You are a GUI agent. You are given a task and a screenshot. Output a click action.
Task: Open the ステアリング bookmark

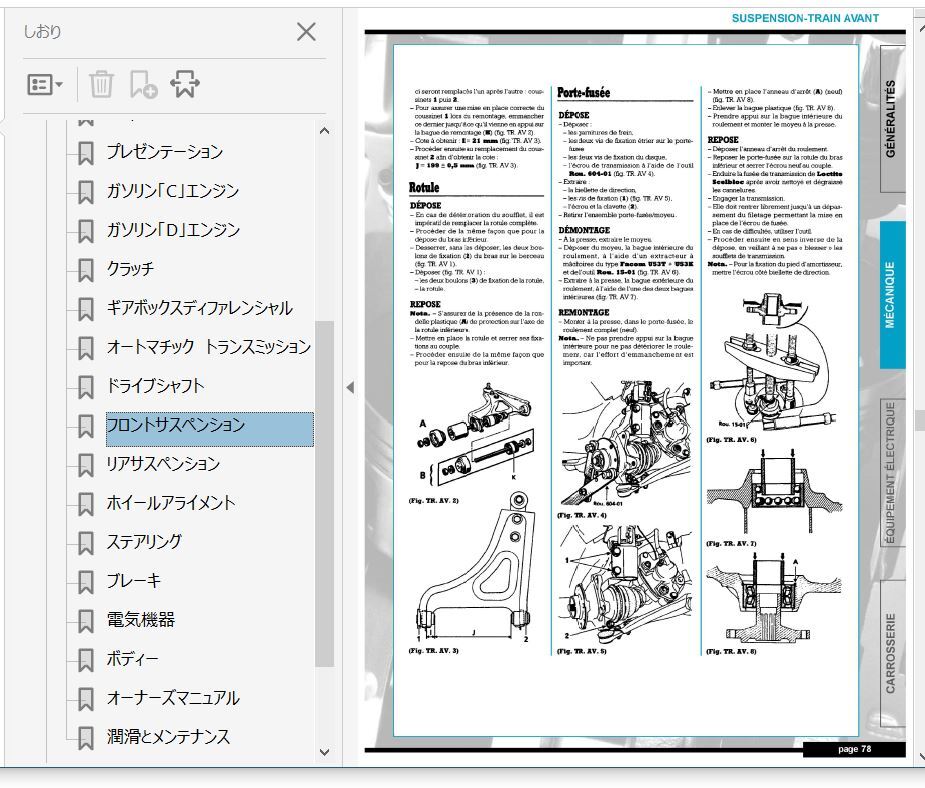tap(144, 541)
